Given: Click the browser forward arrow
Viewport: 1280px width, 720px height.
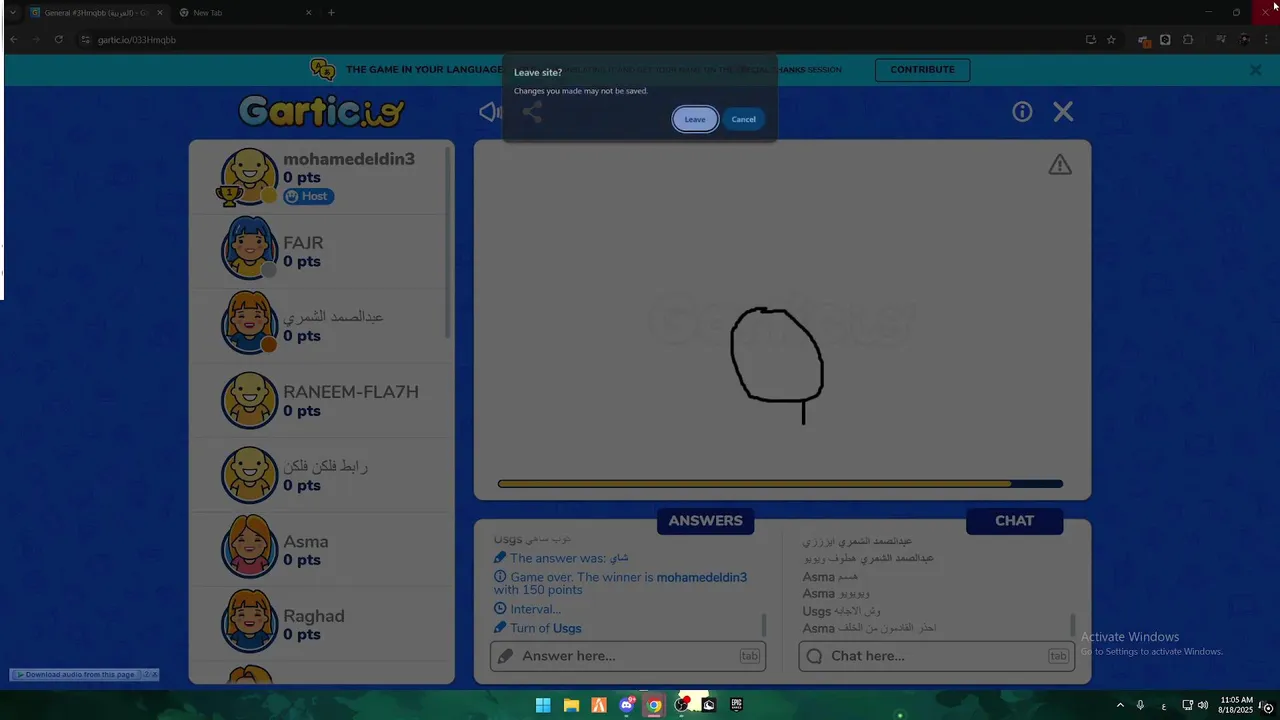Looking at the screenshot, I should 35,40.
